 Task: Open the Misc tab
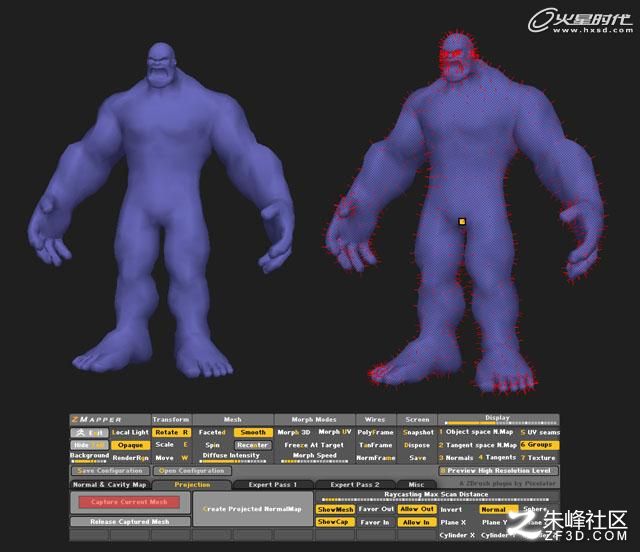(416, 485)
